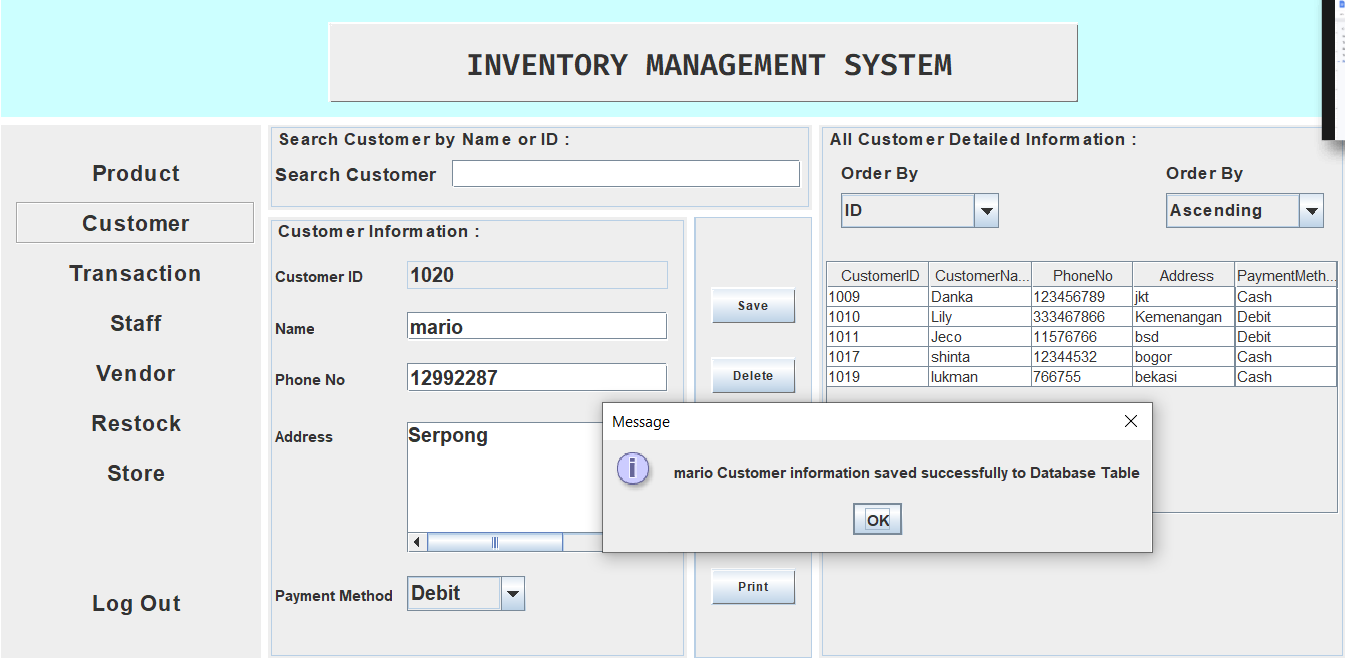Open the Product section
The image size is (1345, 663).
[136, 173]
